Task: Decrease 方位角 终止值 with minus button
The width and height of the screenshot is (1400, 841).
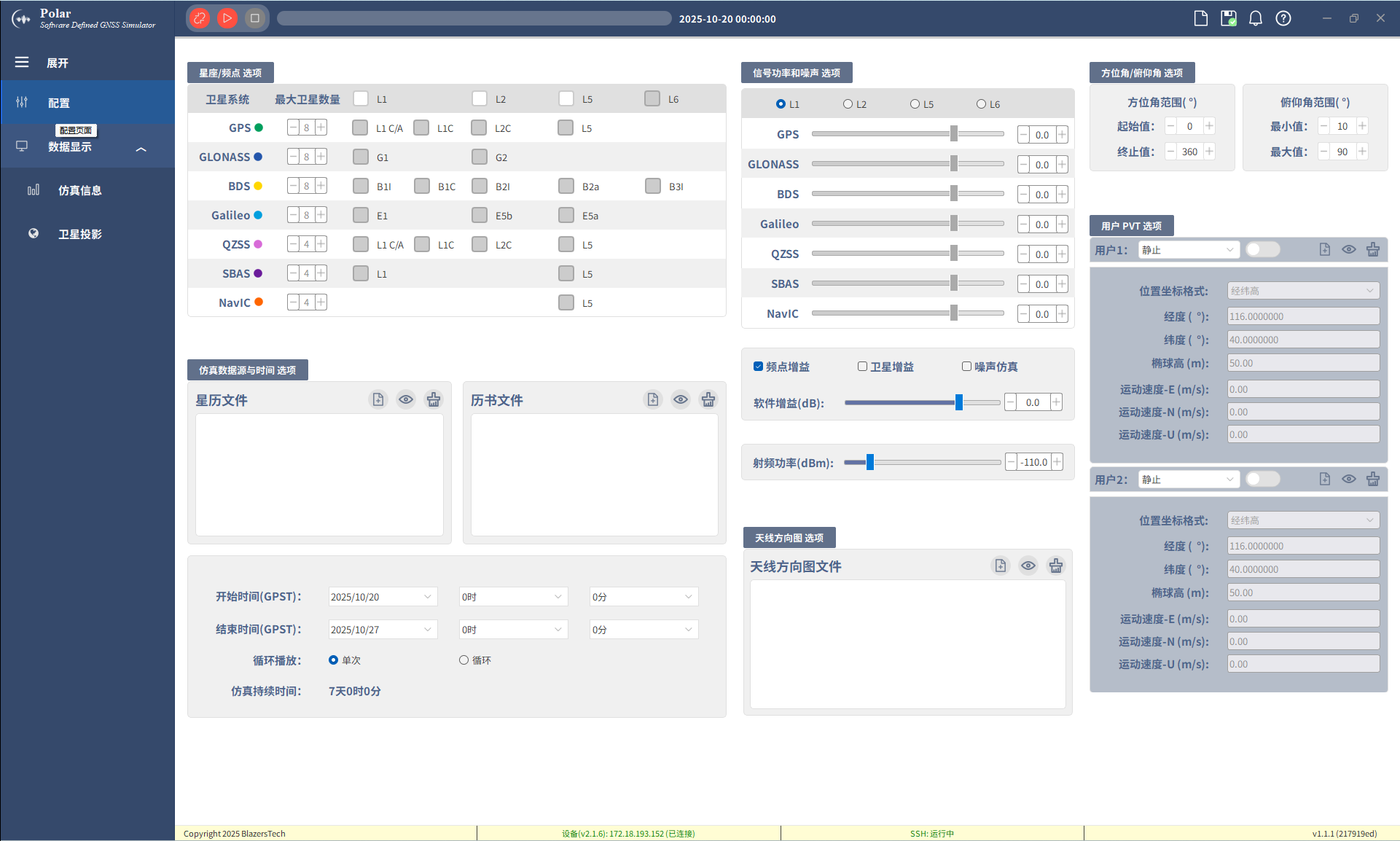Action: [x=1170, y=152]
